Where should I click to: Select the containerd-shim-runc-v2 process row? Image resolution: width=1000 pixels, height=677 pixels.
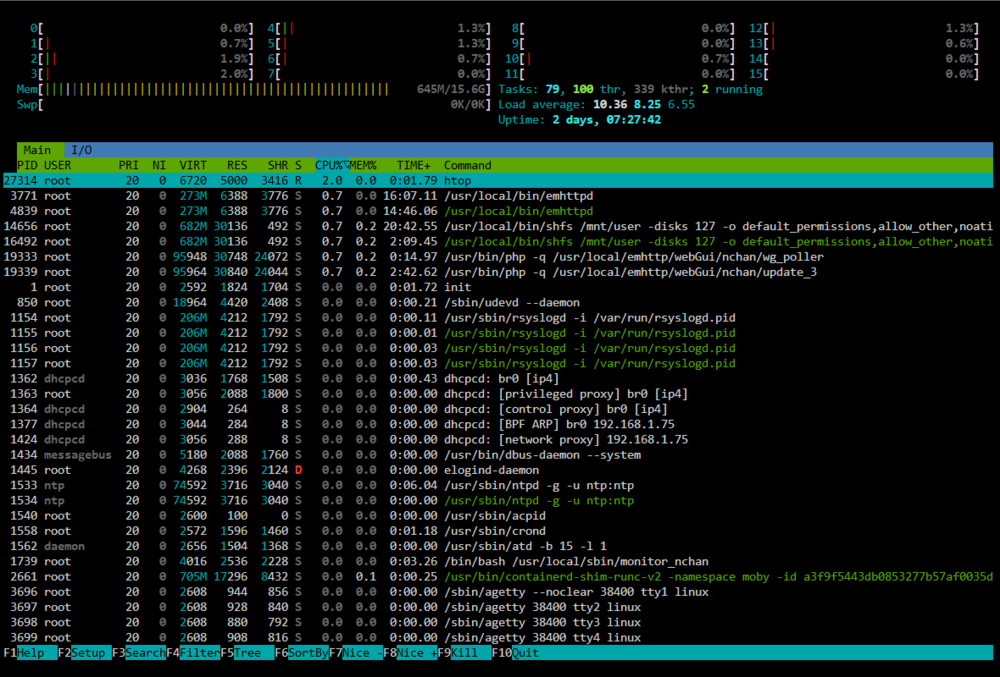click(497, 577)
